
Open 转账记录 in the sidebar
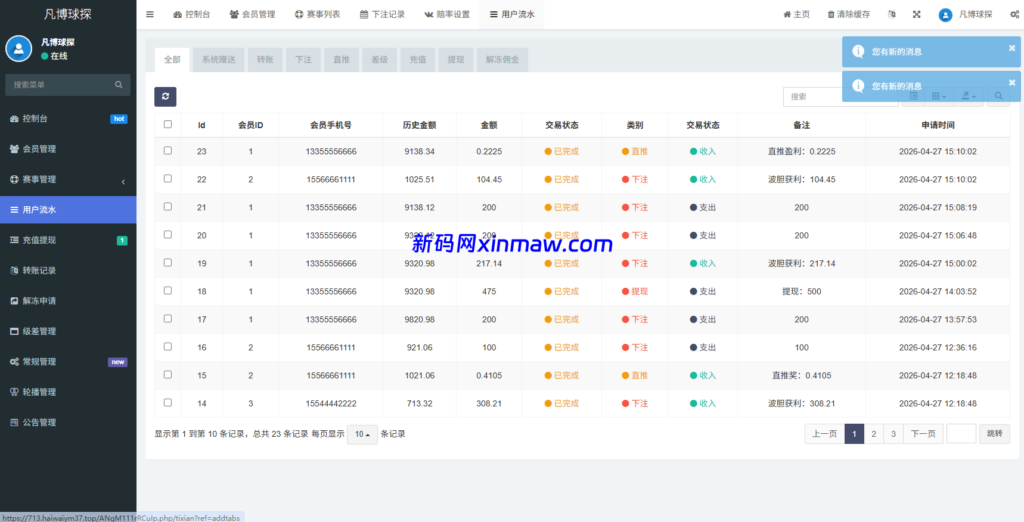[x=68, y=270]
